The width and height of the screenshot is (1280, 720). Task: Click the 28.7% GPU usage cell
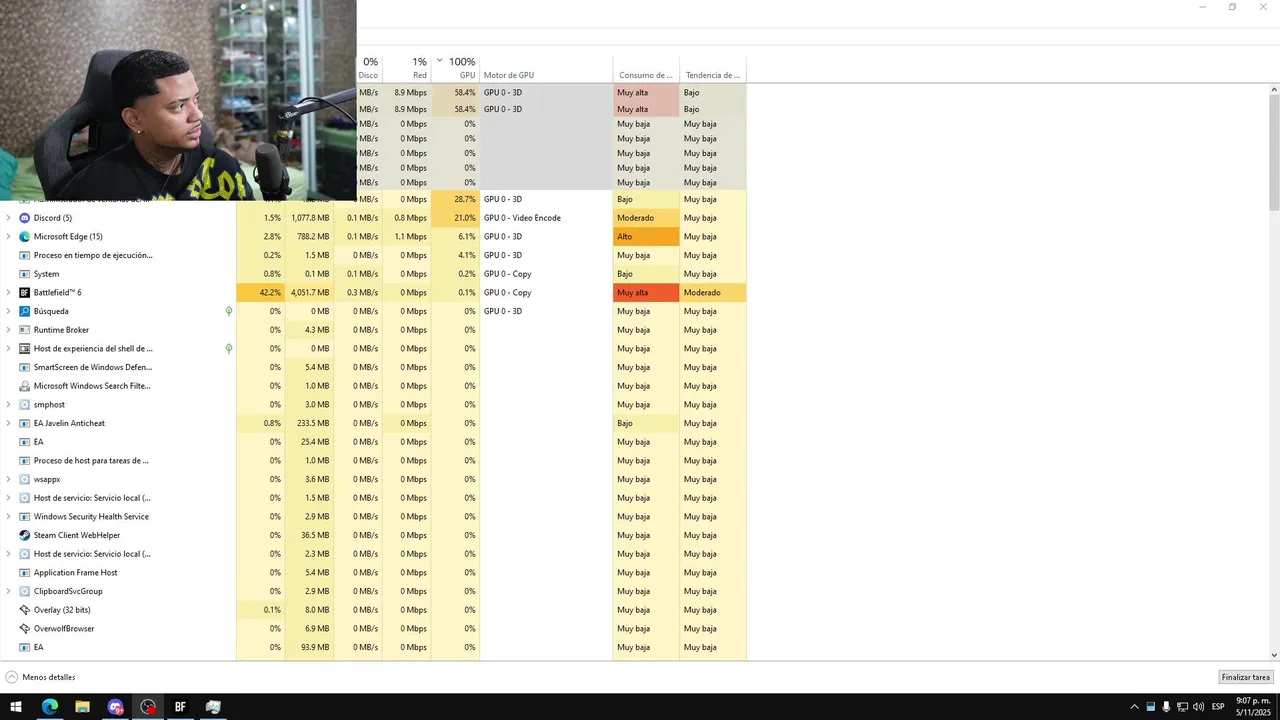[x=456, y=199]
